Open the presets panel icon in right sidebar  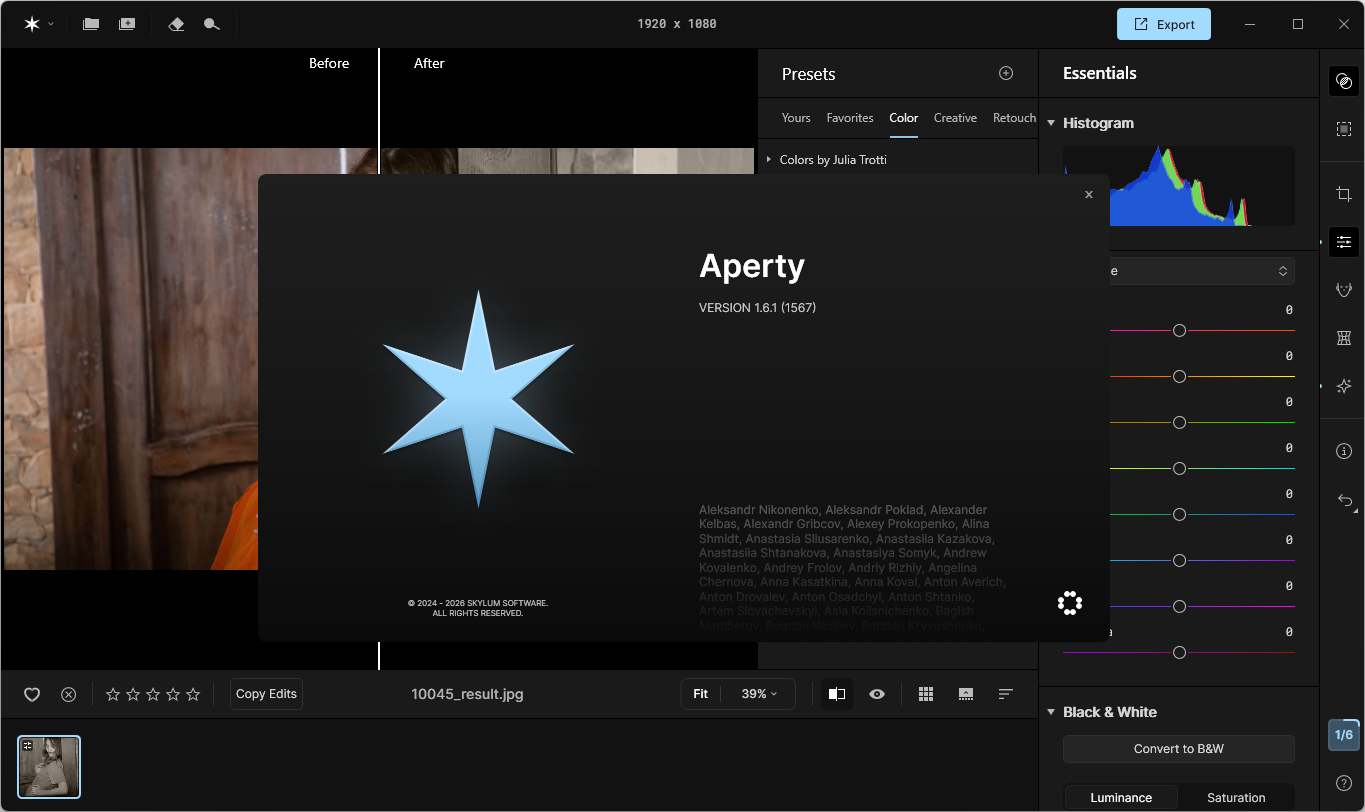pyautogui.click(x=1344, y=81)
